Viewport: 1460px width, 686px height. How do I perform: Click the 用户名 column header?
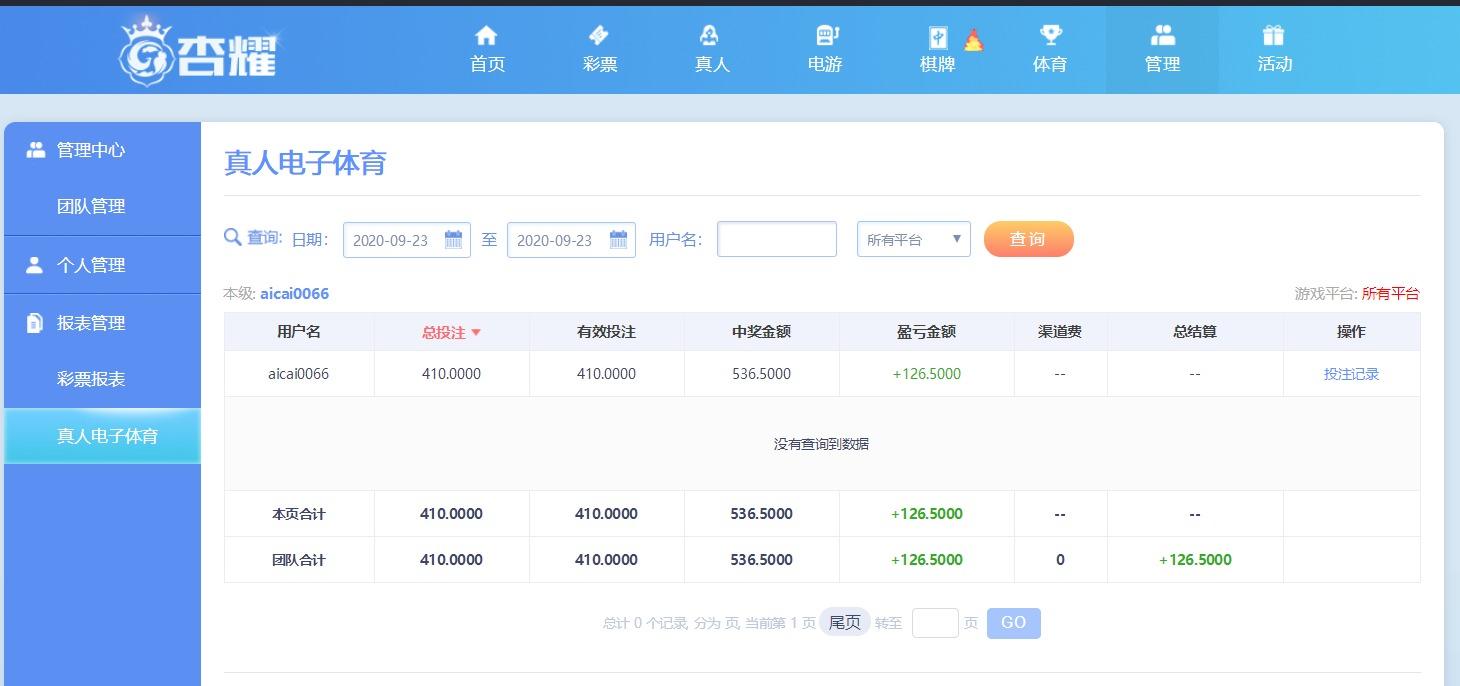tap(299, 332)
